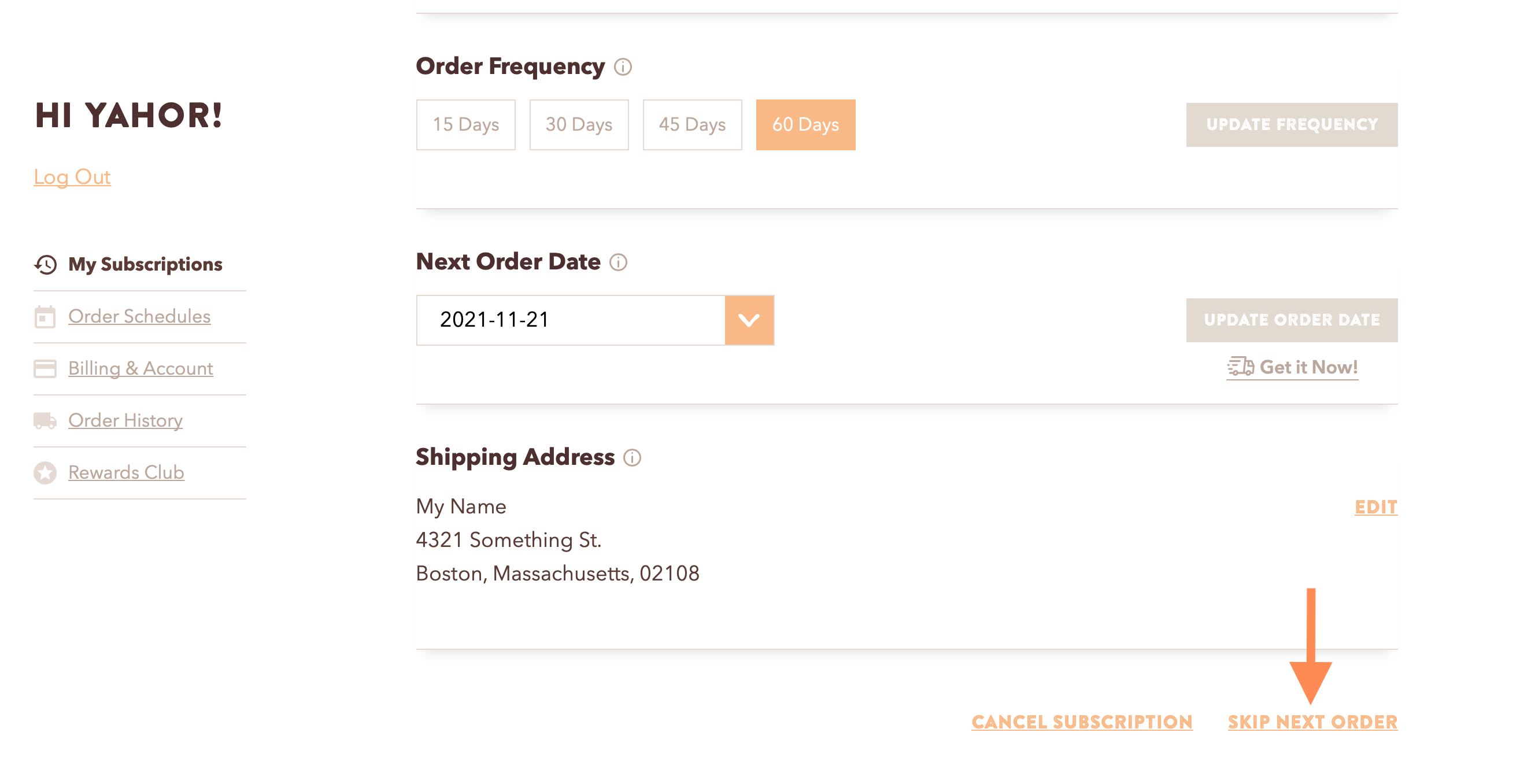Log out of the account
Image resolution: width=1531 pixels, height=784 pixels.
coord(72,176)
